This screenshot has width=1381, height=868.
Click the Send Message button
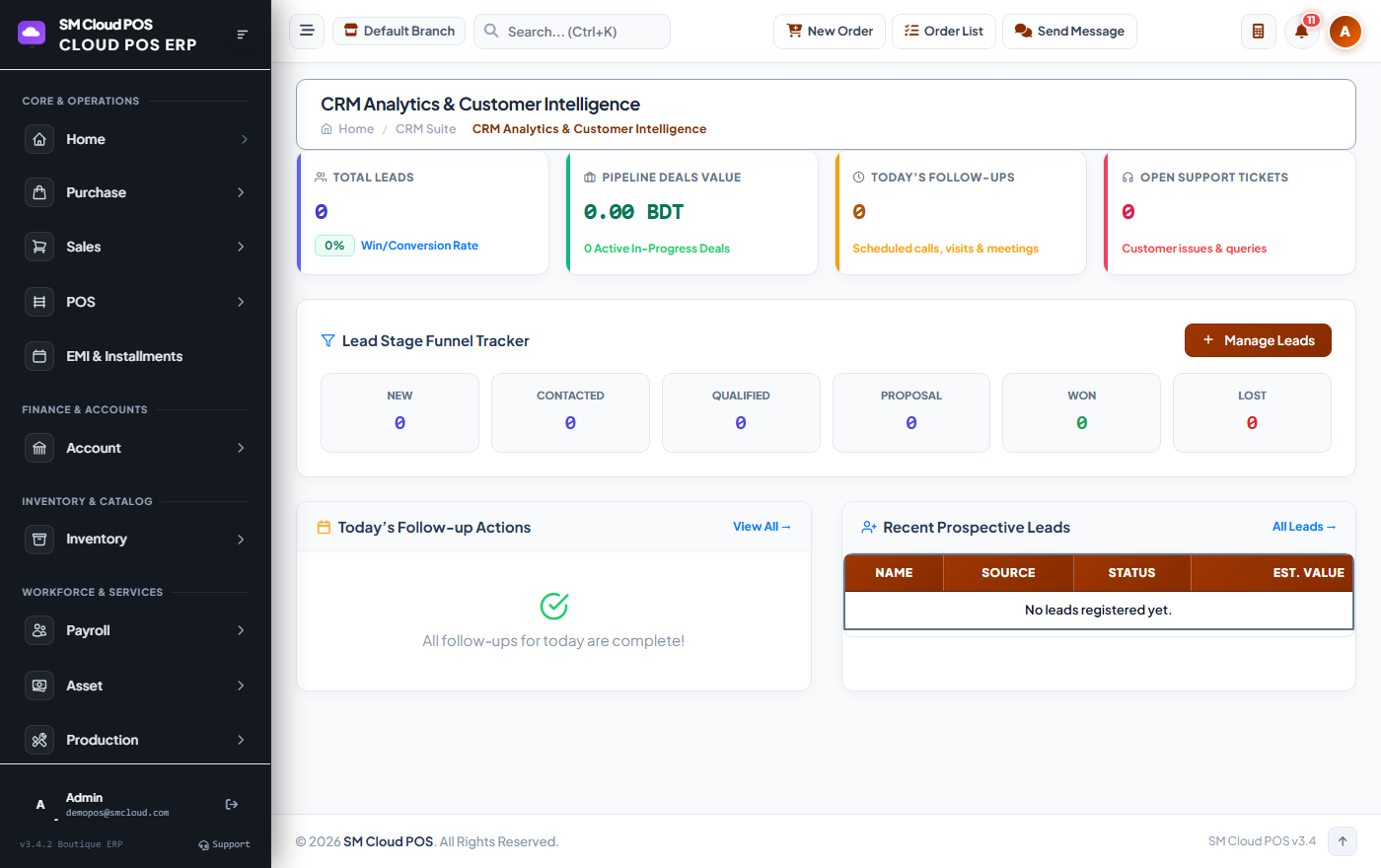(1069, 32)
